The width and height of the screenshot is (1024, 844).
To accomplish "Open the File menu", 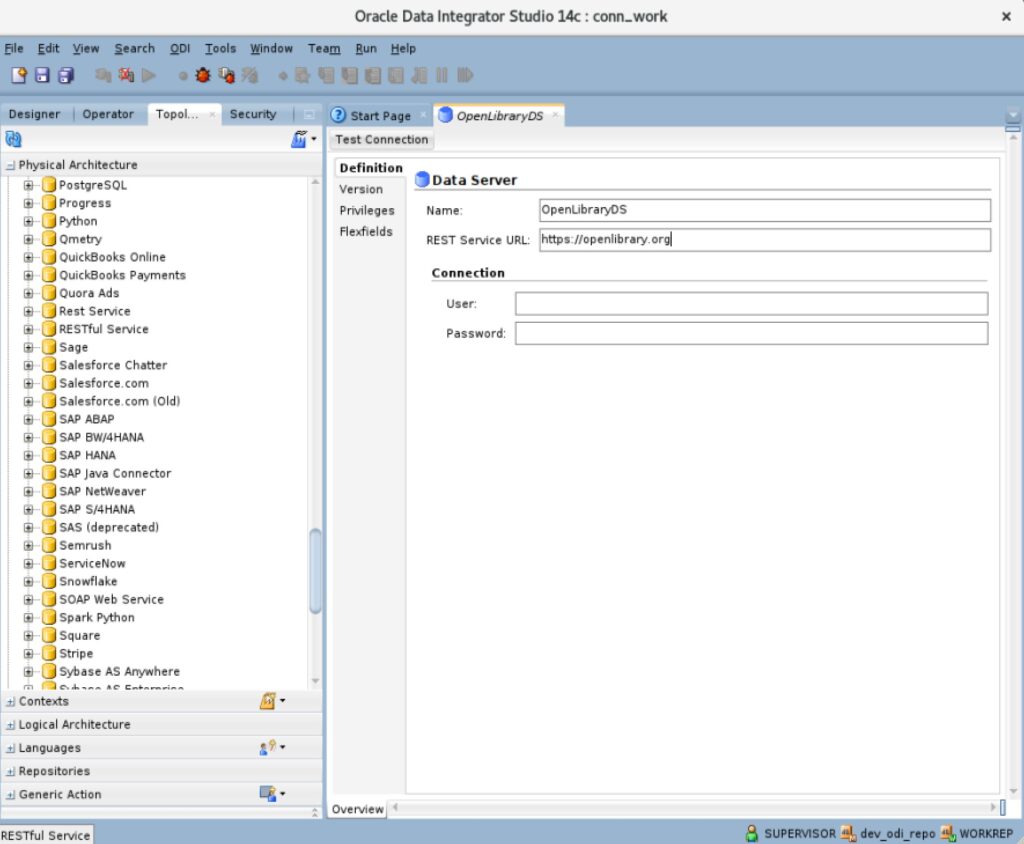I will coord(14,48).
